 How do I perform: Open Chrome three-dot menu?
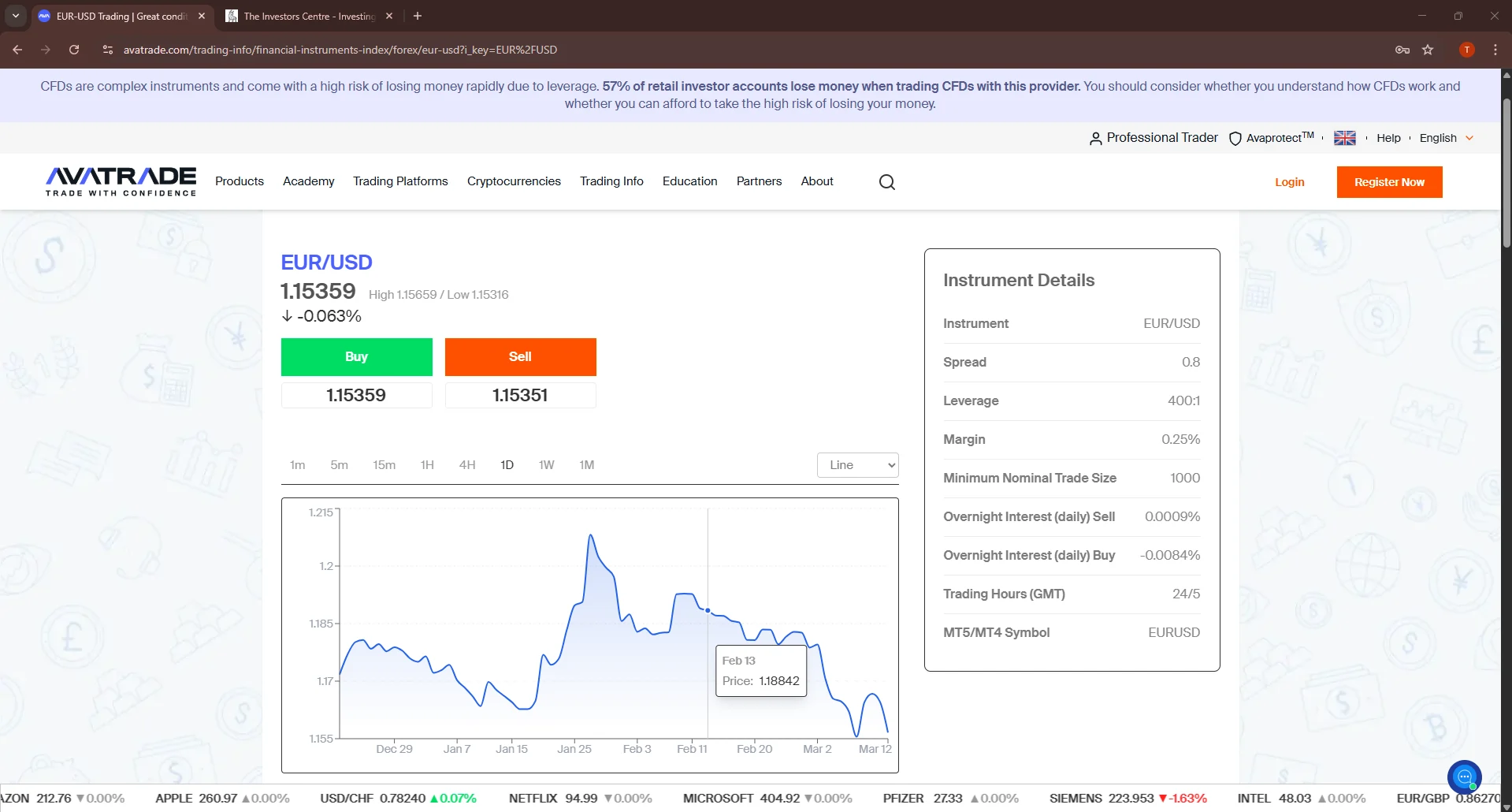pos(1495,50)
